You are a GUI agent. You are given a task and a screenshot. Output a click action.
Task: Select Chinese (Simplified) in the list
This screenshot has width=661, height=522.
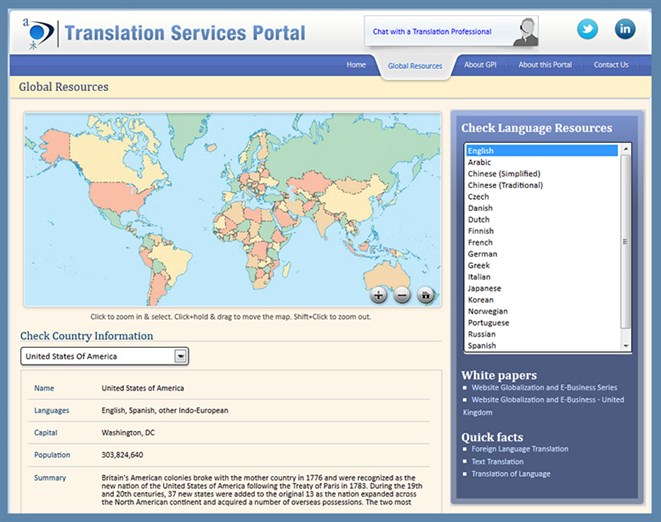pyautogui.click(x=542, y=173)
